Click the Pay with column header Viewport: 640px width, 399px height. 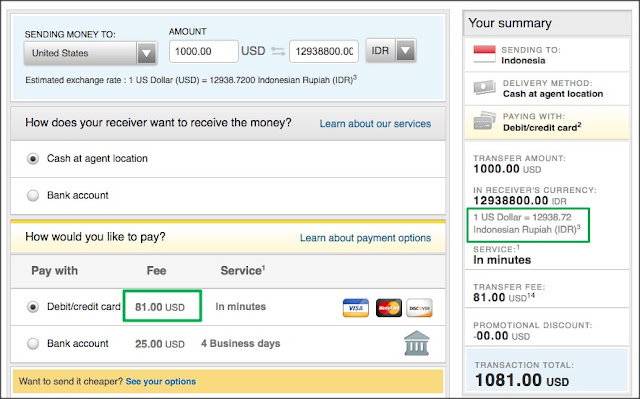click(54, 271)
